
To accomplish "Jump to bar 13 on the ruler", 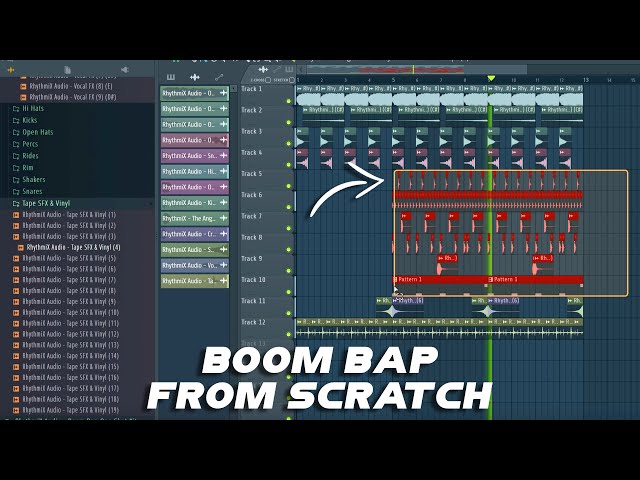I will point(586,80).
